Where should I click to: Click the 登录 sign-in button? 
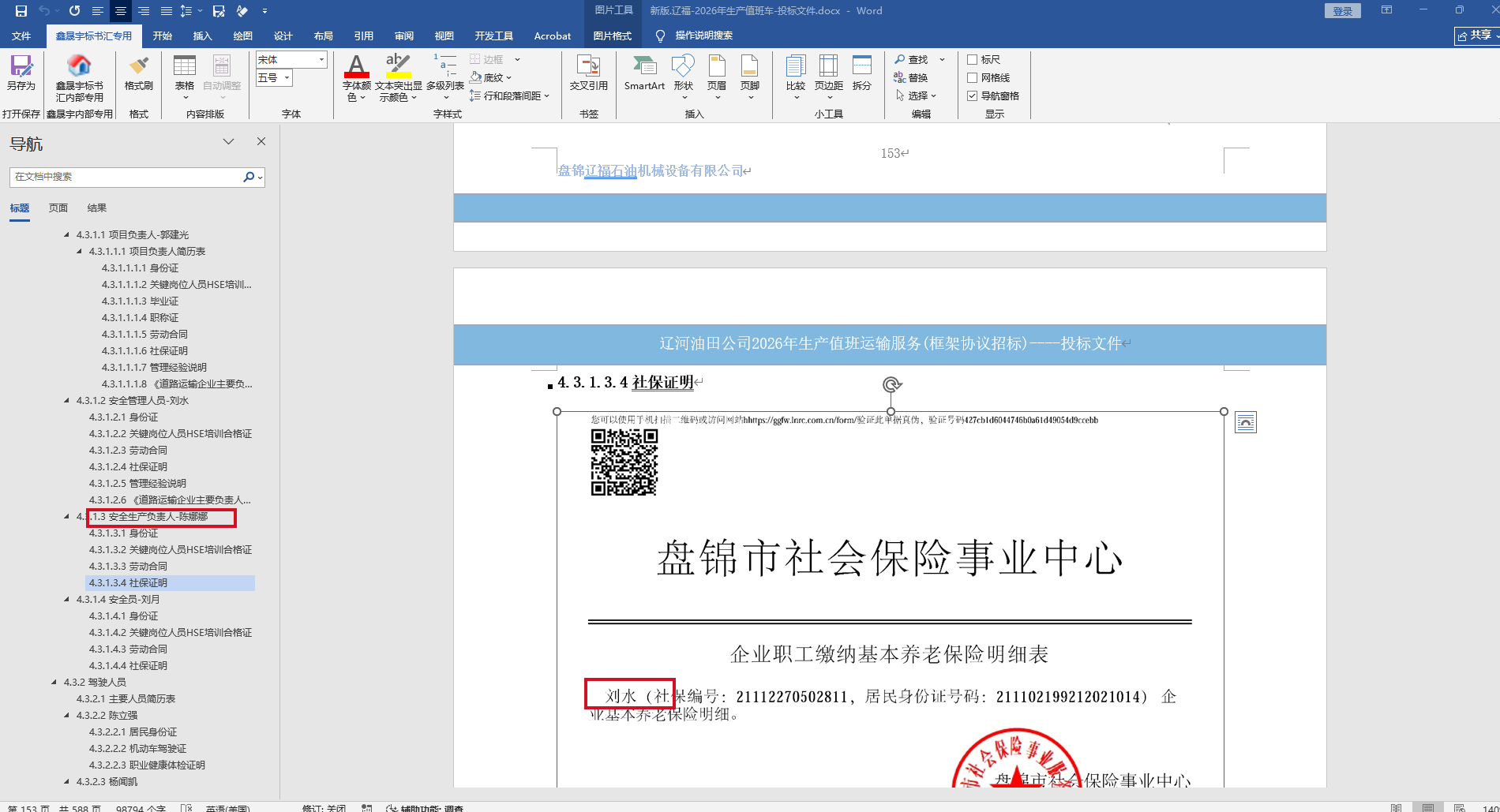click(x=1342, y=11)
